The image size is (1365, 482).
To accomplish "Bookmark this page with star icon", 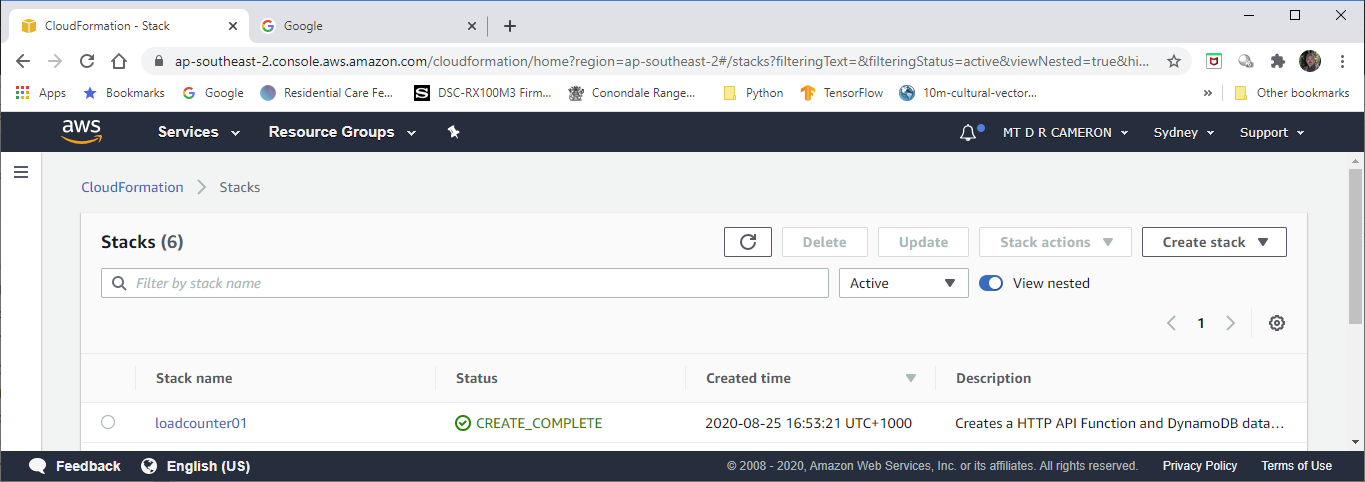I will [x=1174, y=61].
